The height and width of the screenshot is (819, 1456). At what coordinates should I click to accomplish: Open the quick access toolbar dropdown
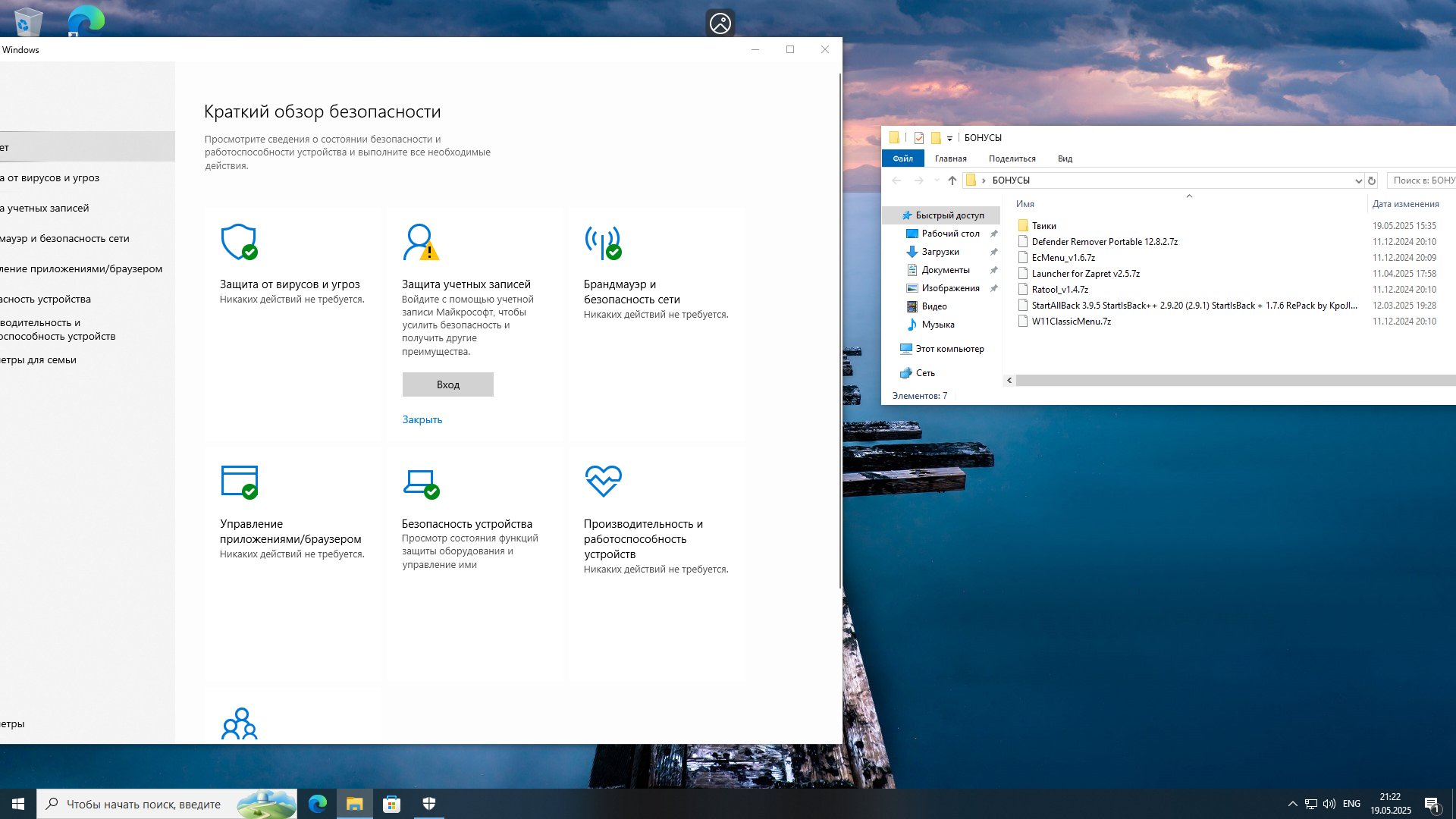click(x=949, y=138)
